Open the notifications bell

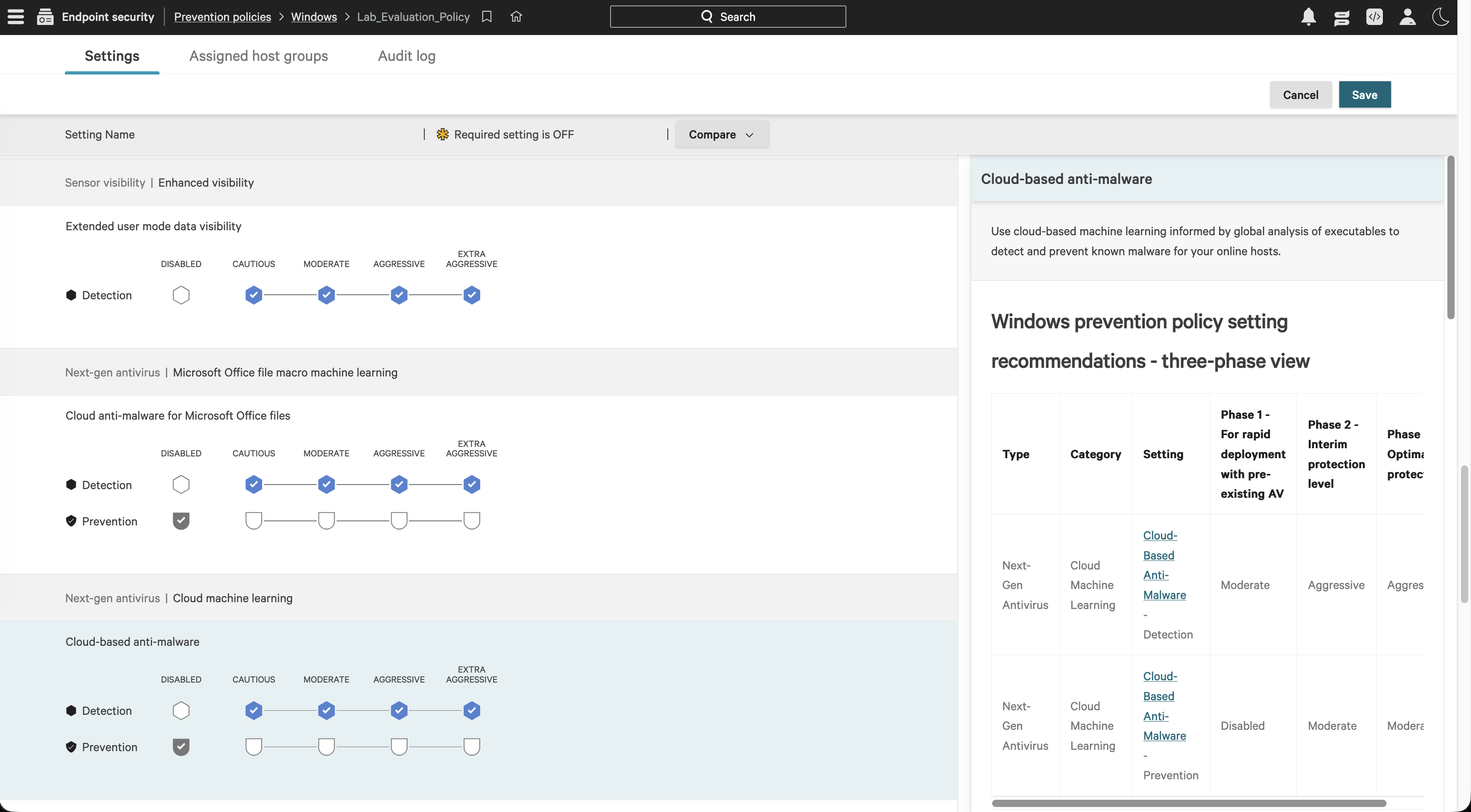pyautogui.click(x=1308, y=16)
